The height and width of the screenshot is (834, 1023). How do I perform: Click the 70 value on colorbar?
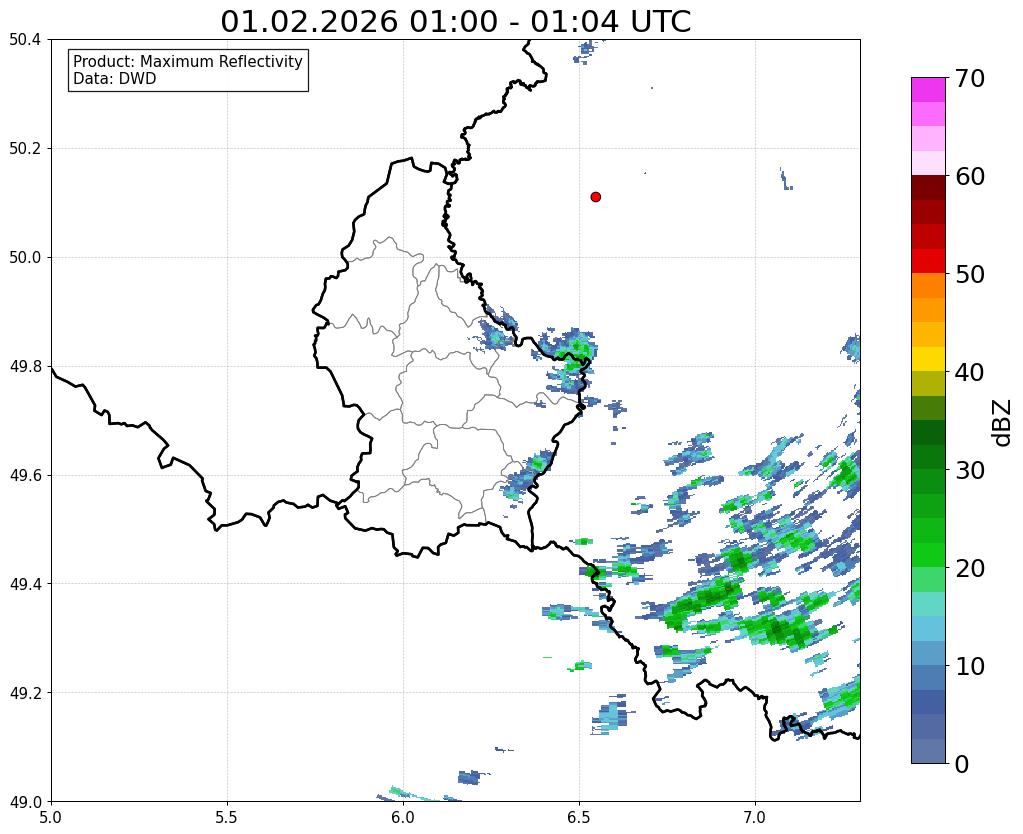pos(969,78)
